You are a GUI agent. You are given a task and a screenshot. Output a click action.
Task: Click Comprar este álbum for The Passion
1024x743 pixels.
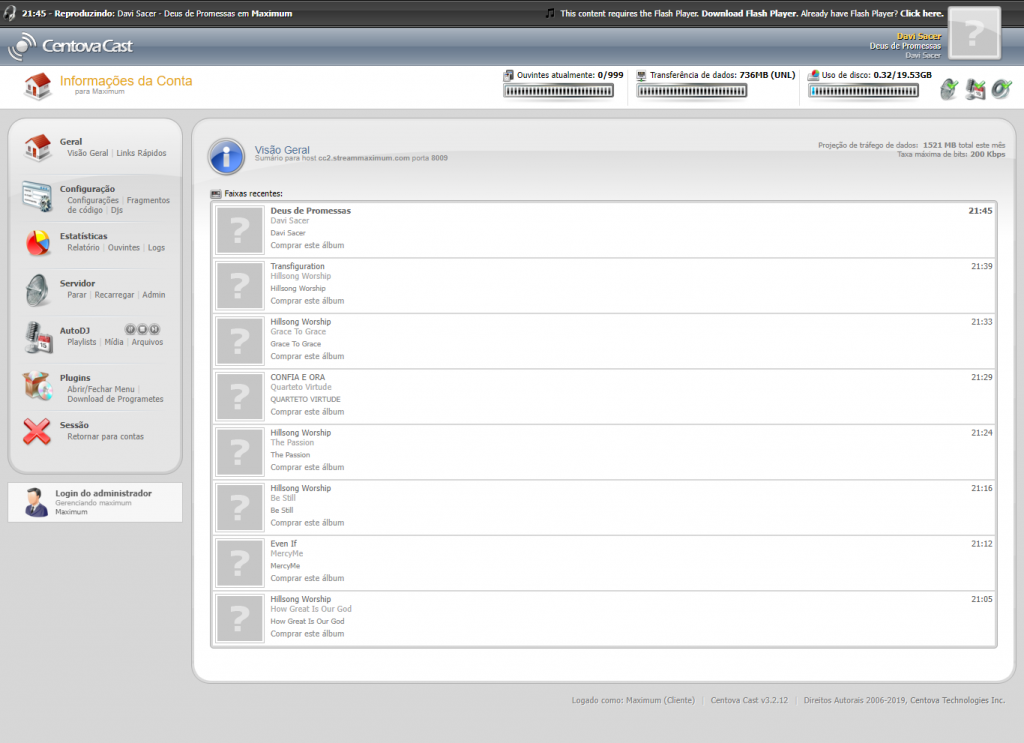307,467
